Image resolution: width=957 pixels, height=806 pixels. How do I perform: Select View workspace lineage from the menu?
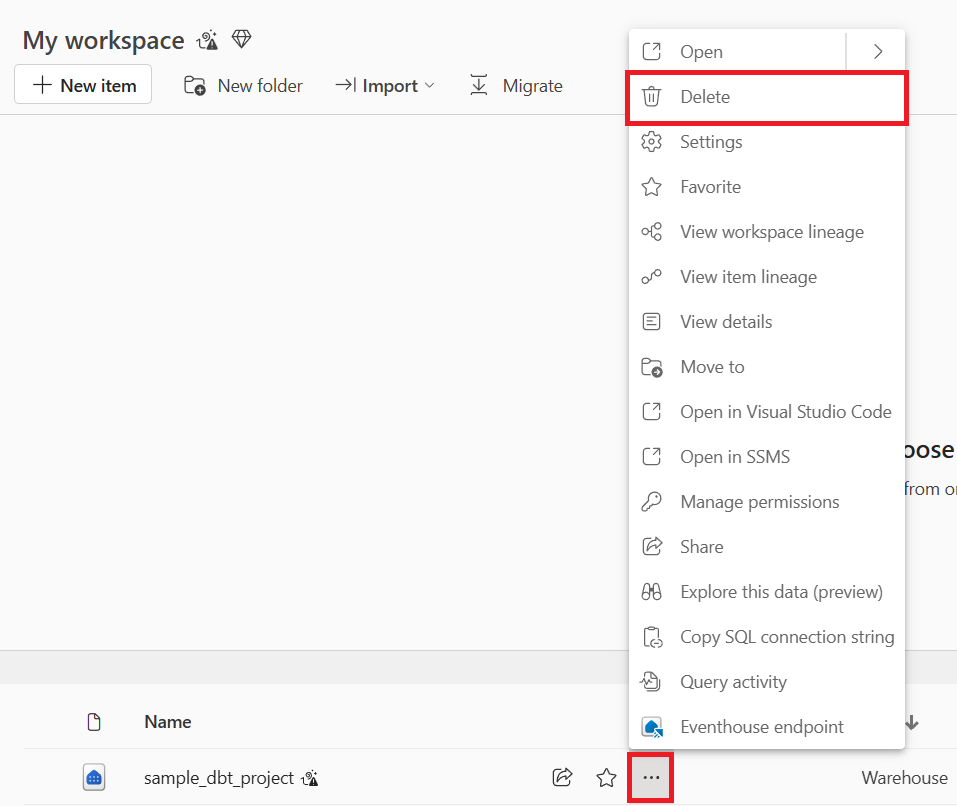771,231
